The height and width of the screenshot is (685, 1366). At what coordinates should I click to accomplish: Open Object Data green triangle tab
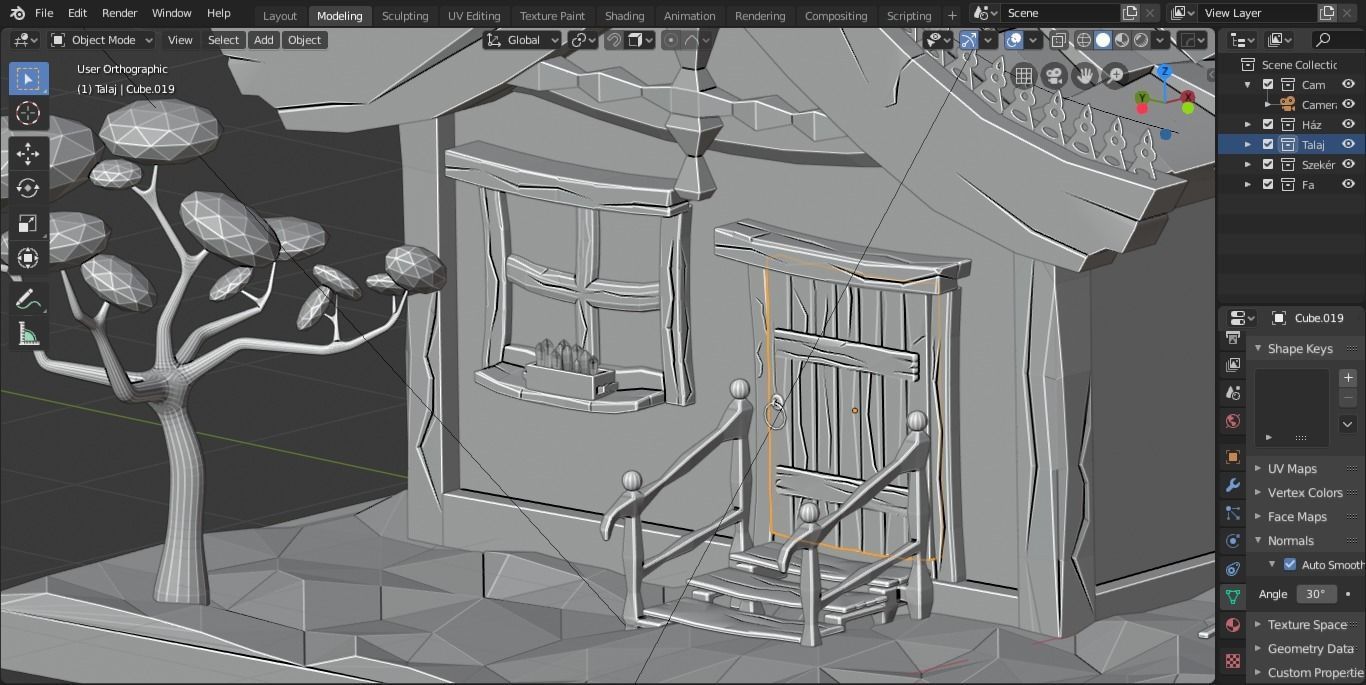click(1232, 597)
